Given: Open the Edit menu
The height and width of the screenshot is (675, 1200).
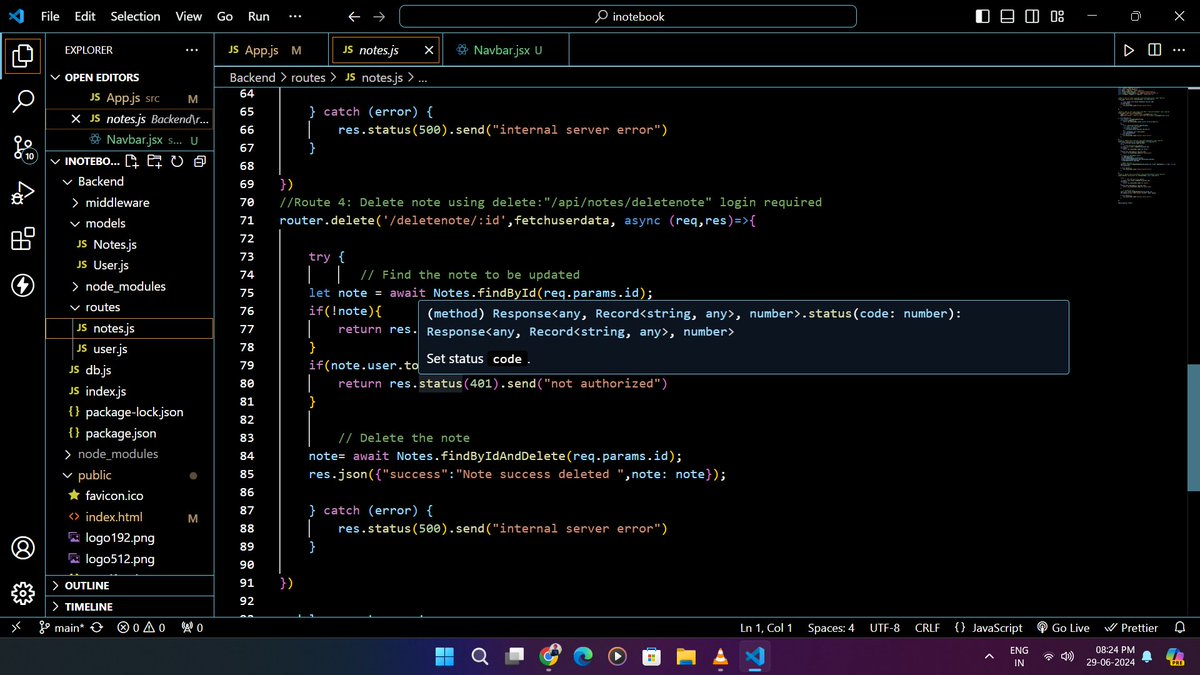Looking at the screenshot, I should (x=85, y=16).
